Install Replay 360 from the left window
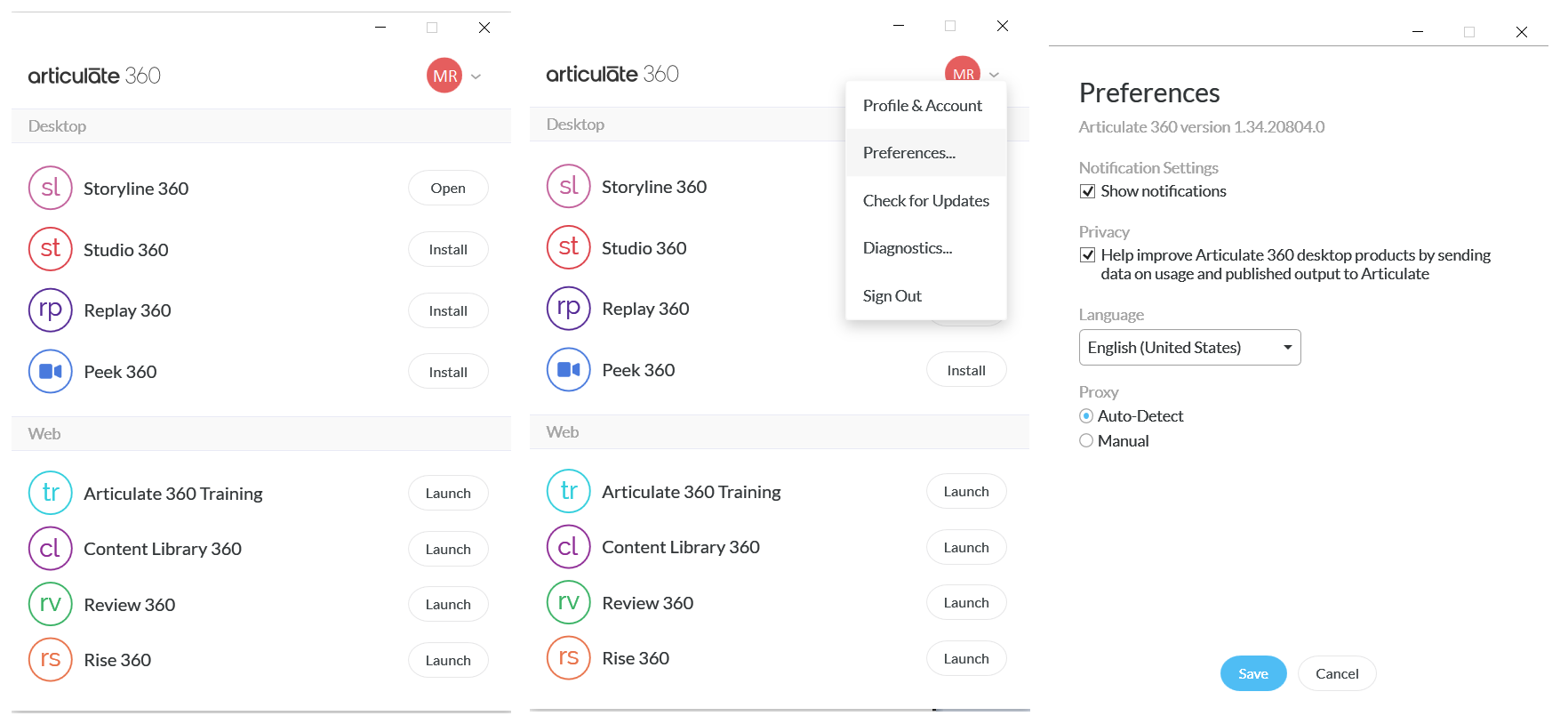The height and width of the screenshot is (724, 1568). pos(448,310)
